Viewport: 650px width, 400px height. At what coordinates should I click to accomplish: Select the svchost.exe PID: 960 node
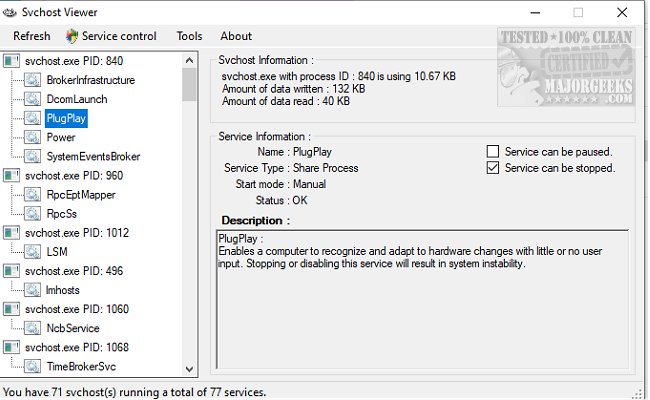tap(76, 175)
